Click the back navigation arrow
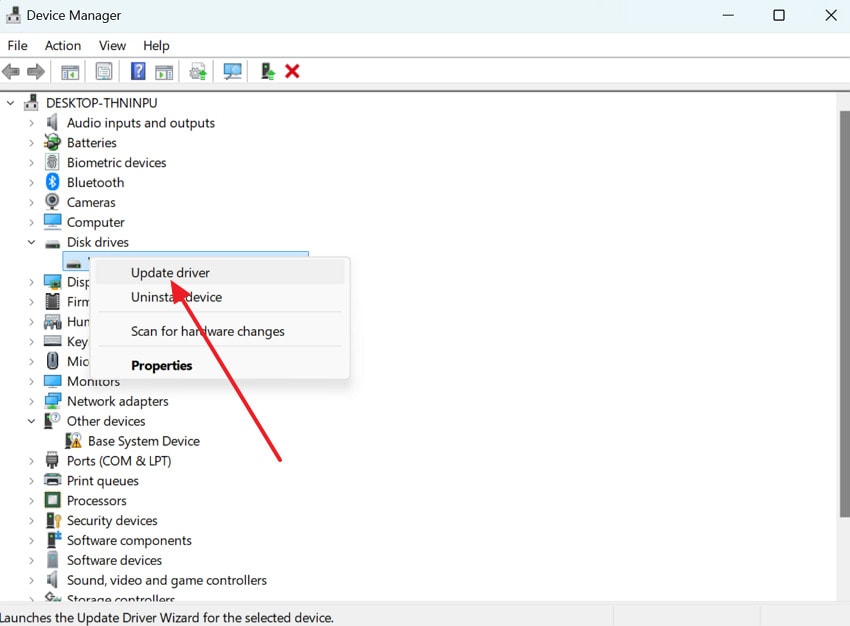 tap(11, 71)
